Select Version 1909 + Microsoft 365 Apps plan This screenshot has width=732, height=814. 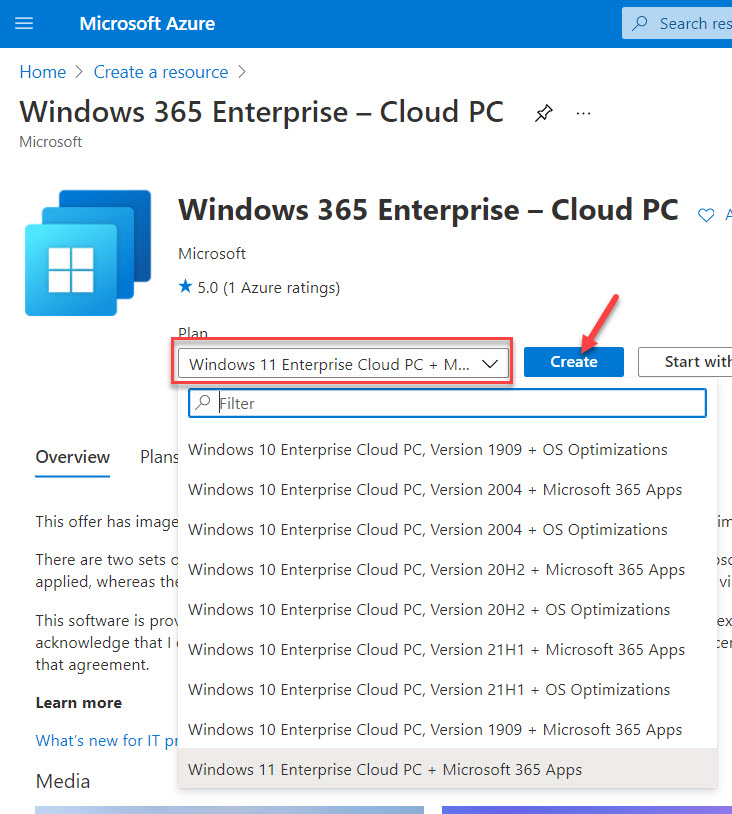point(447,729)
